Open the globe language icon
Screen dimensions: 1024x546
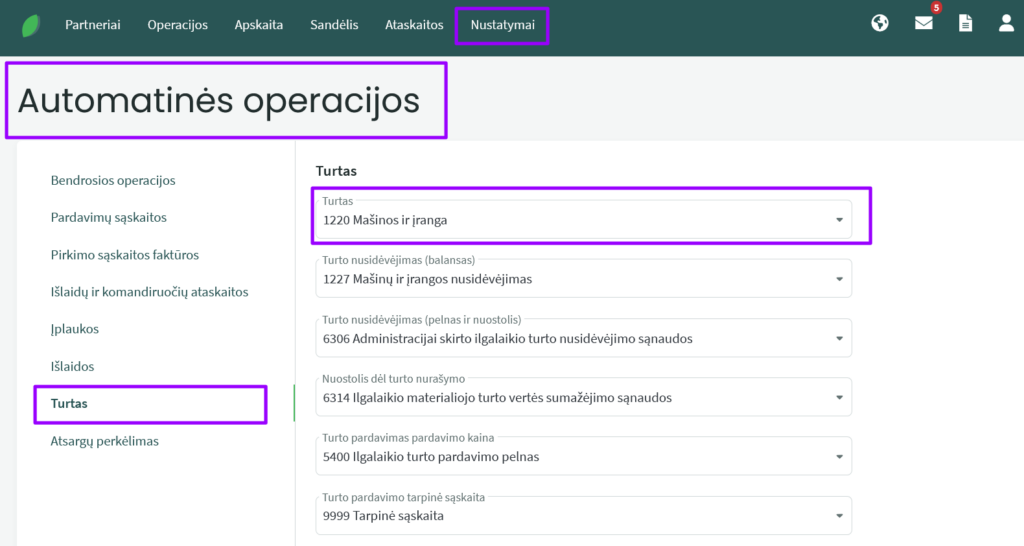[x=880, y=24]
